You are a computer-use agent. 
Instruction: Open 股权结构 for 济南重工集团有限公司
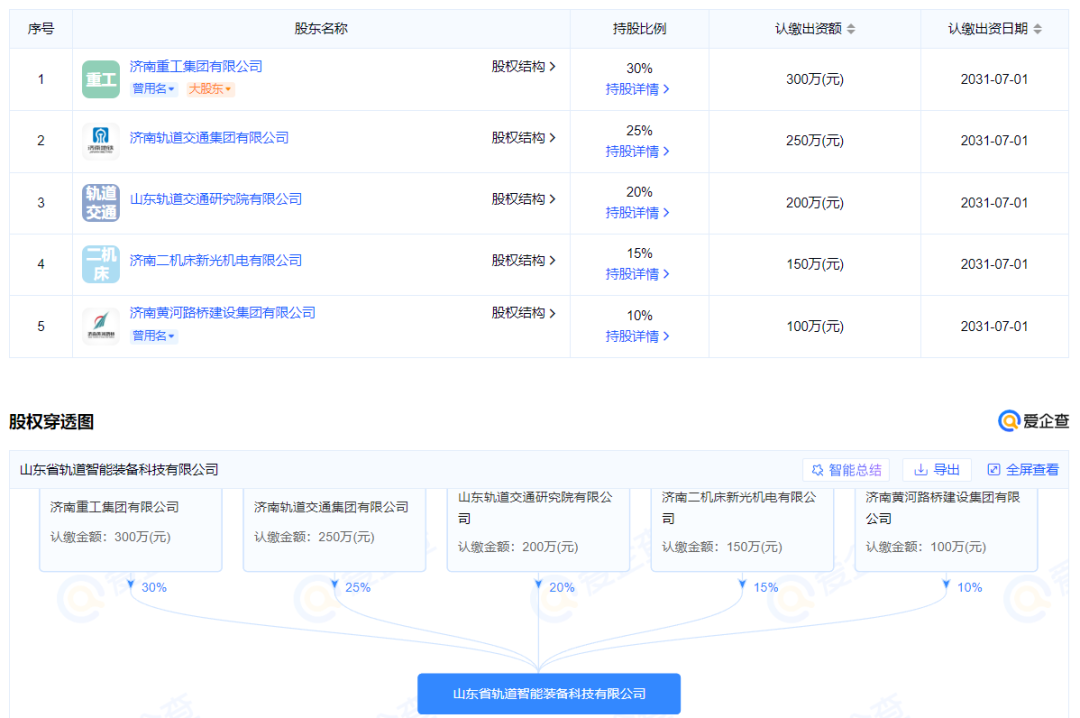coord(523,66)
